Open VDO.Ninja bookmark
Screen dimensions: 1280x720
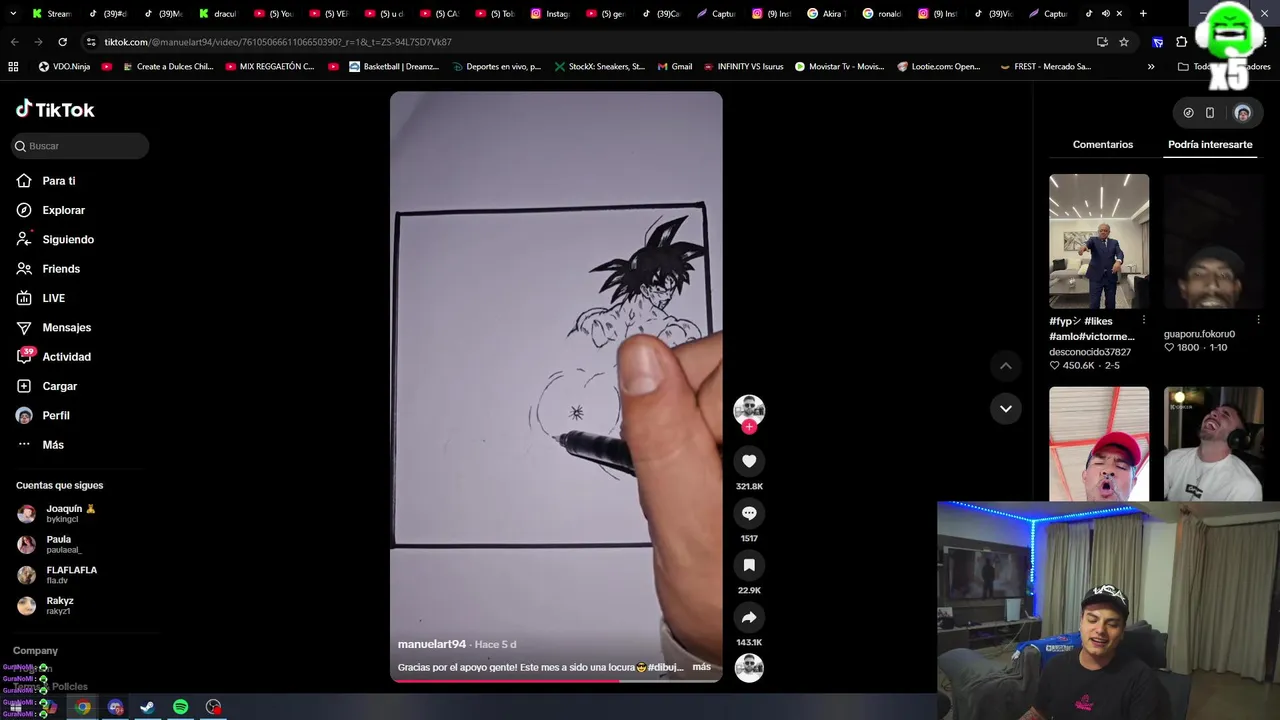[64, 67]
